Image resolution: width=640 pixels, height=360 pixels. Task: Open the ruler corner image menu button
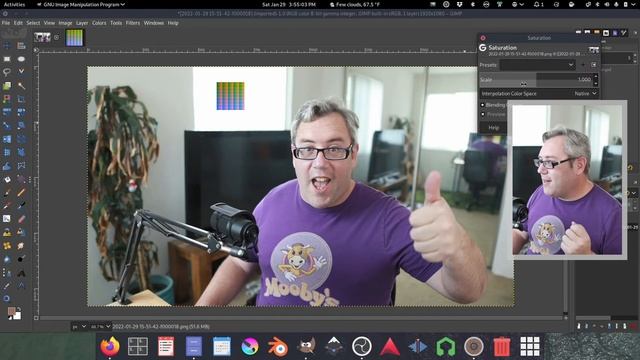pyautogui.click(x=36, y=50)
